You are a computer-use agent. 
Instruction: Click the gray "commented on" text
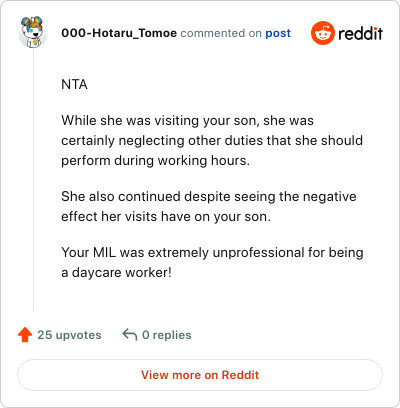pyautogui.click(x=221, y=33)
